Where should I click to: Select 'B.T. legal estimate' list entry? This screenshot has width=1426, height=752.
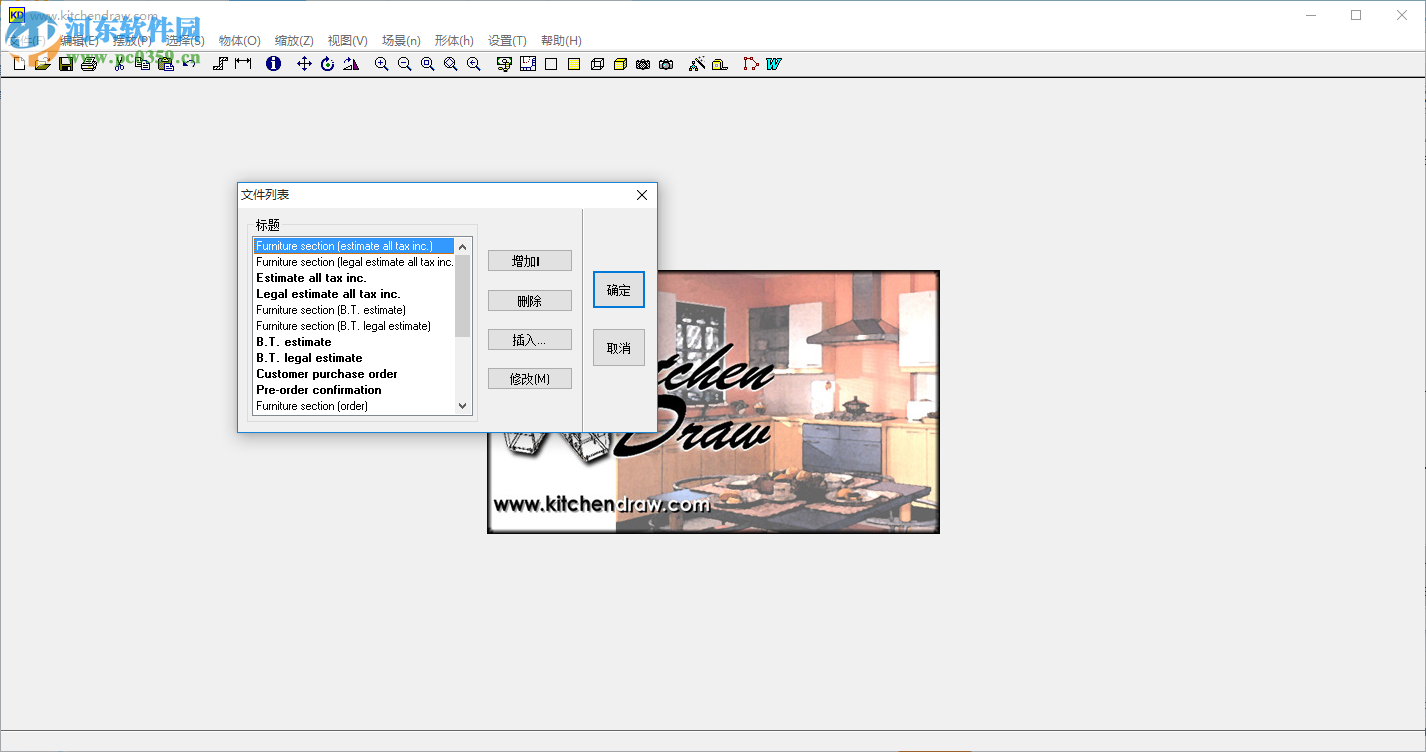click(354, 358)
